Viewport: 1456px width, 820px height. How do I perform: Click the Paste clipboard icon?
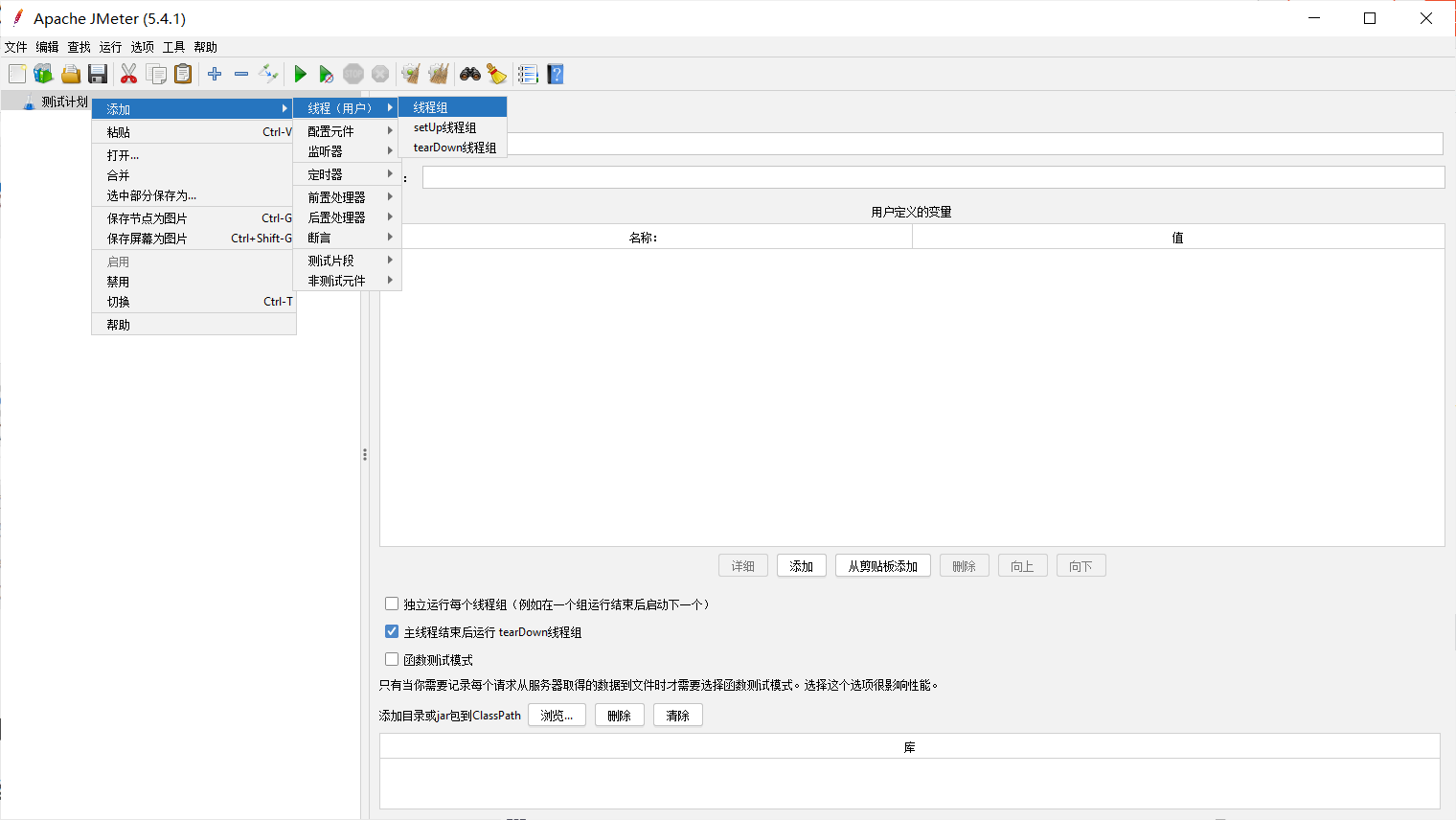pyautogui.click(x=183, y=74)
